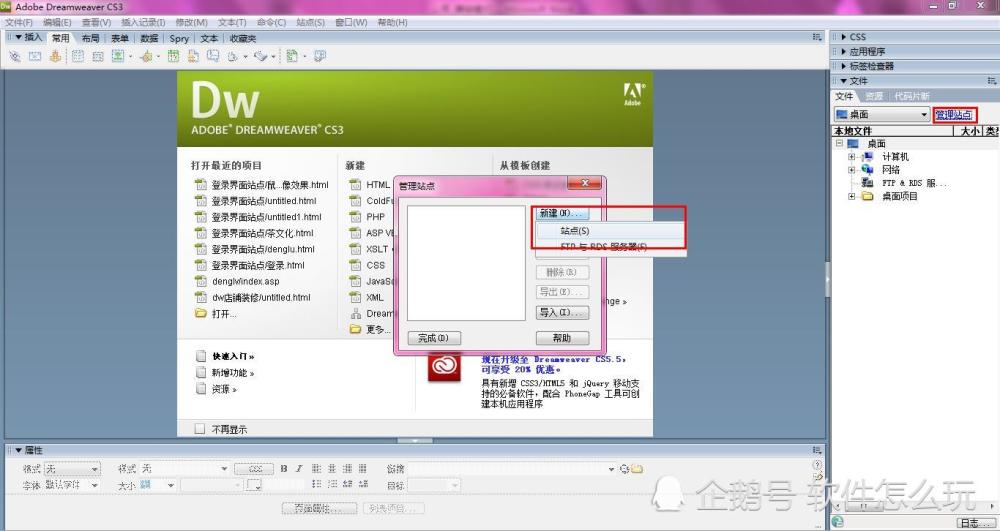Tick the 不再显示 checkbox
The height and width of the screenshot is (531, 1000).
tap(200, 429)
